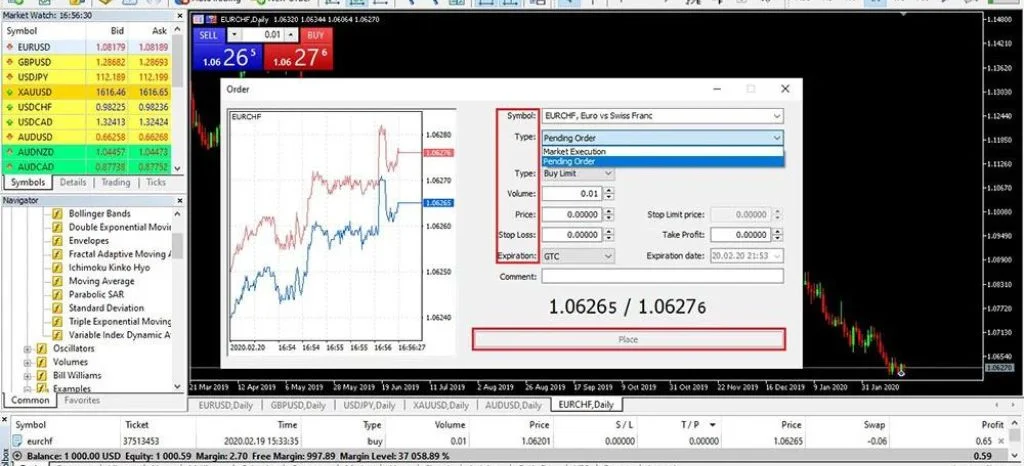Click the EURUSD symbol arrow icon
The width and height of the screenshot is (1024, 466).
point(9,46)
